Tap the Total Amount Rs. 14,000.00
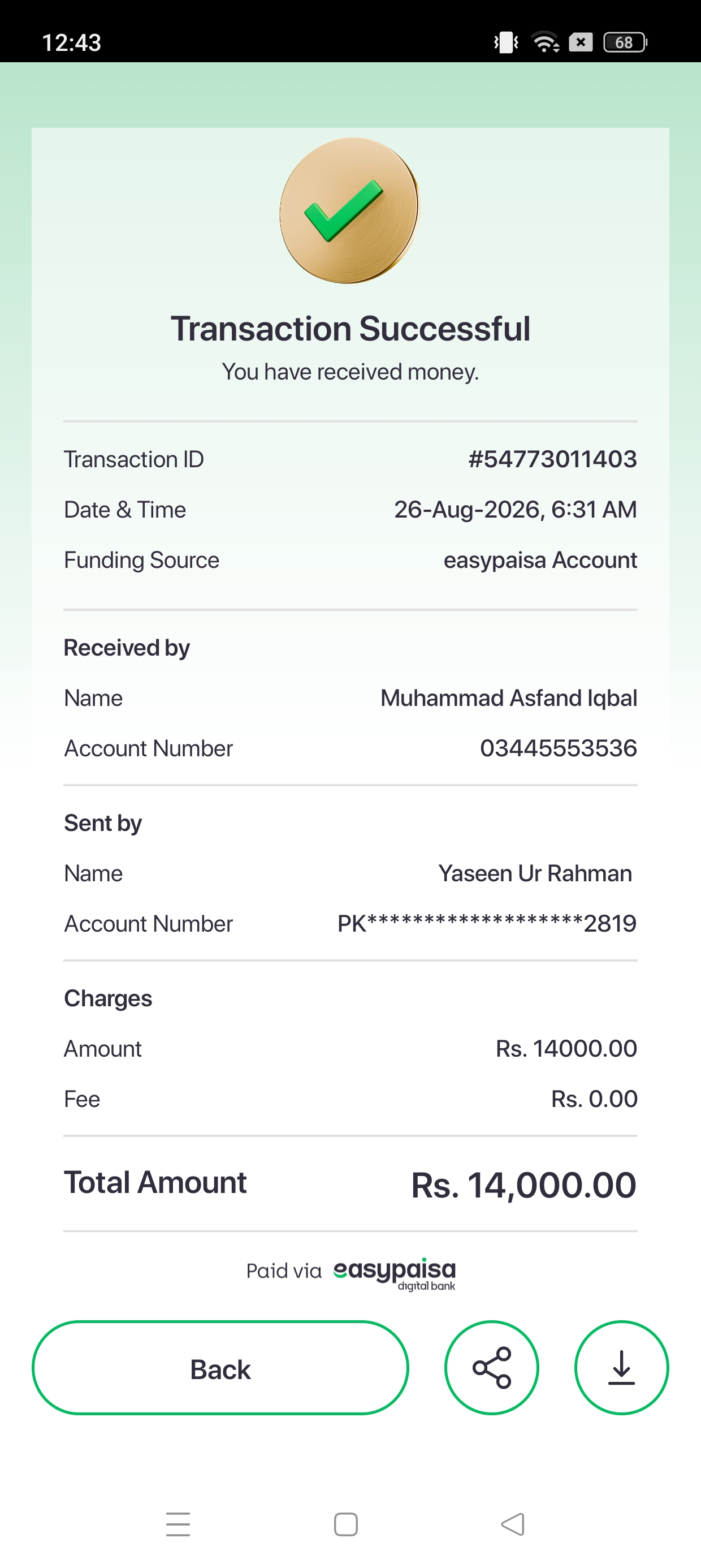This screenshot has width=701, height=1568. [x=524, y=1185]
